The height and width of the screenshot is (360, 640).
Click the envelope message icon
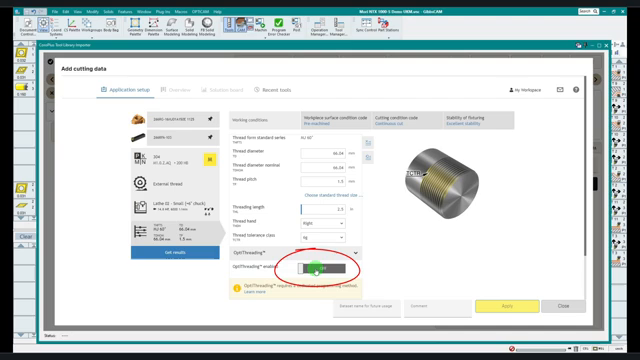(x=560, y=90)
